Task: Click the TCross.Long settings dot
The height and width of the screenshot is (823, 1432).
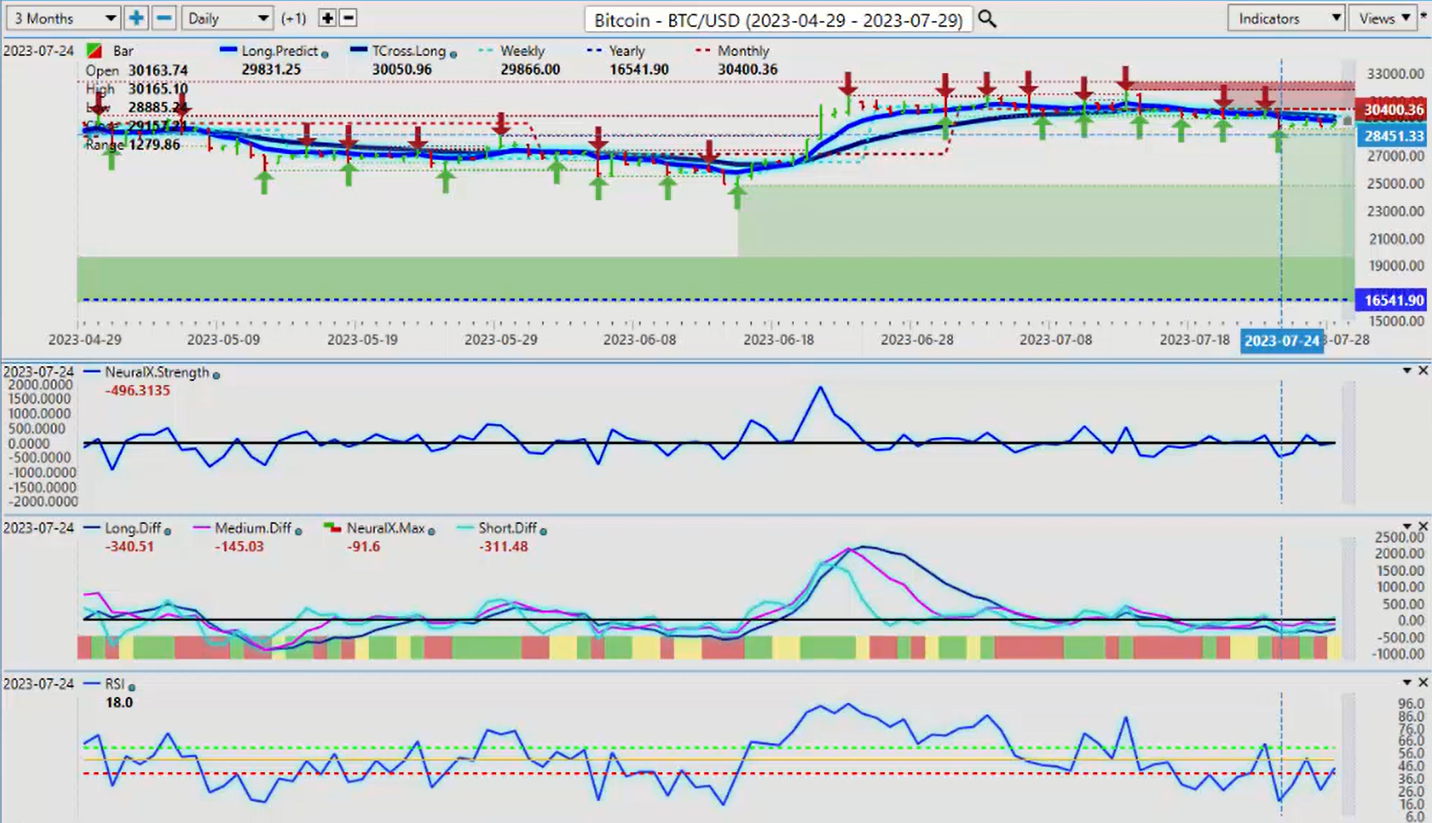Action: click(x=453, y=54)
